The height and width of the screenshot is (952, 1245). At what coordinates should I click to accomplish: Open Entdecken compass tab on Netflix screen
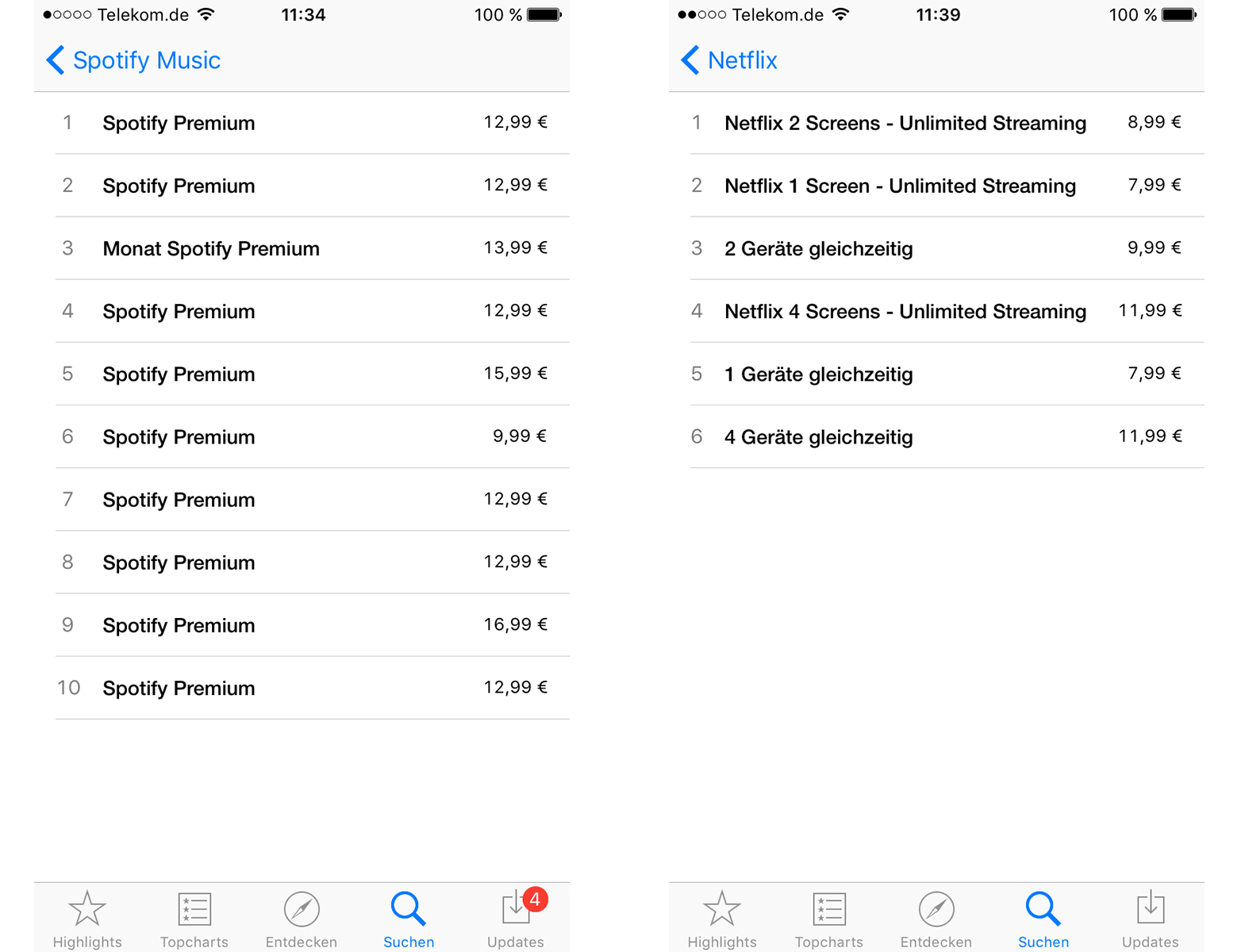(x=936, y=919)
